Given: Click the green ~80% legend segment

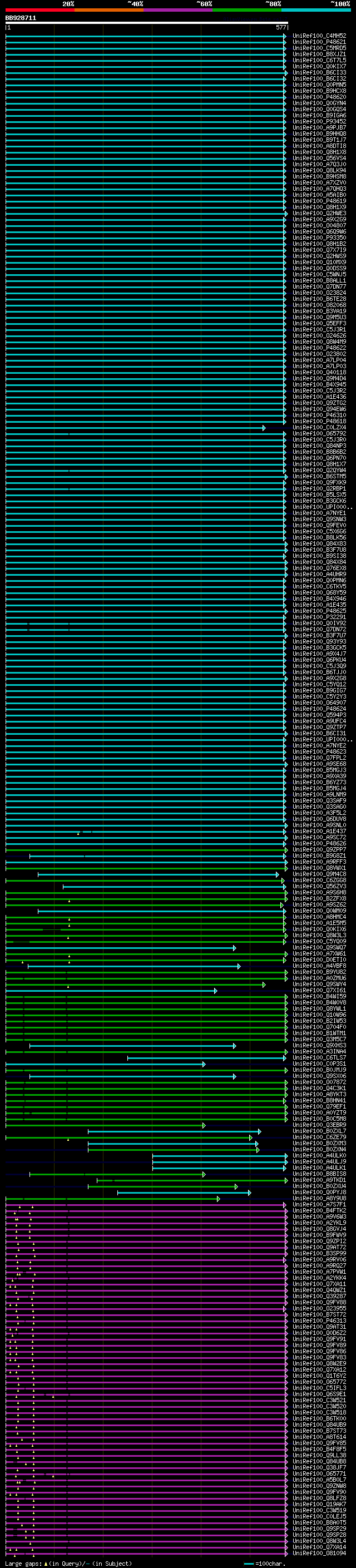Looking at the screenshot, I should pyautogui.click(x=247, y=10).
